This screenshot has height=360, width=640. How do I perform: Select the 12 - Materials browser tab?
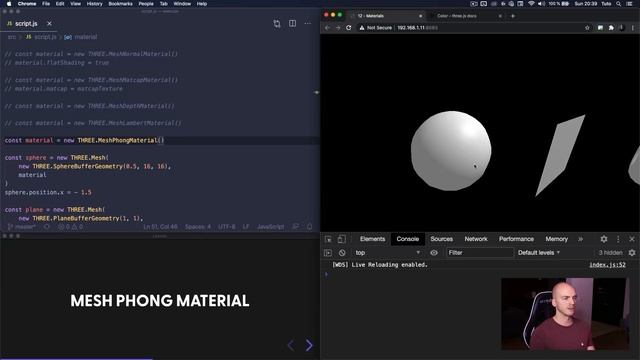coord(386,16)
